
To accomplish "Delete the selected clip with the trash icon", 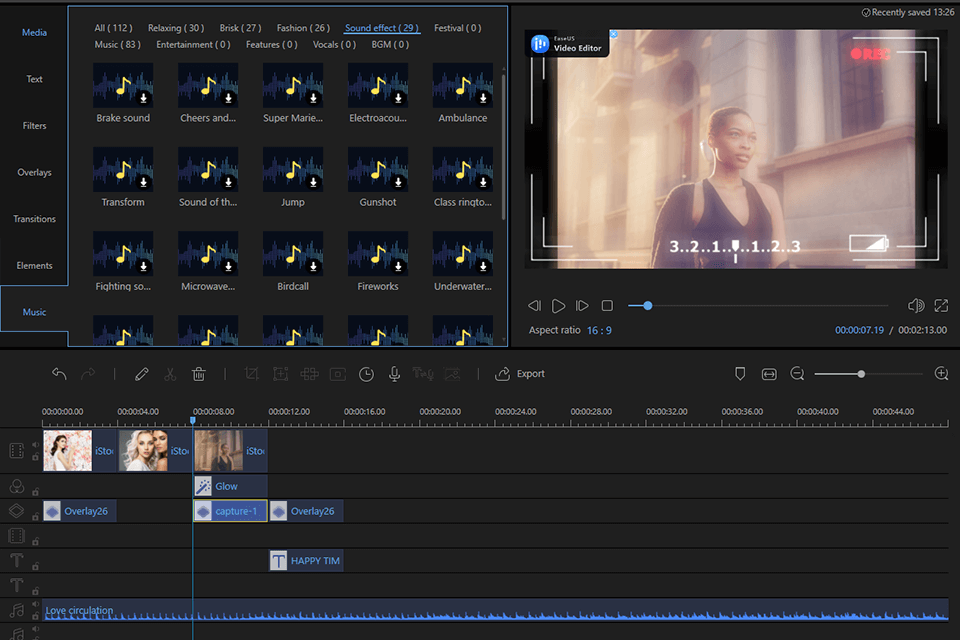I will tap(199, 373).
